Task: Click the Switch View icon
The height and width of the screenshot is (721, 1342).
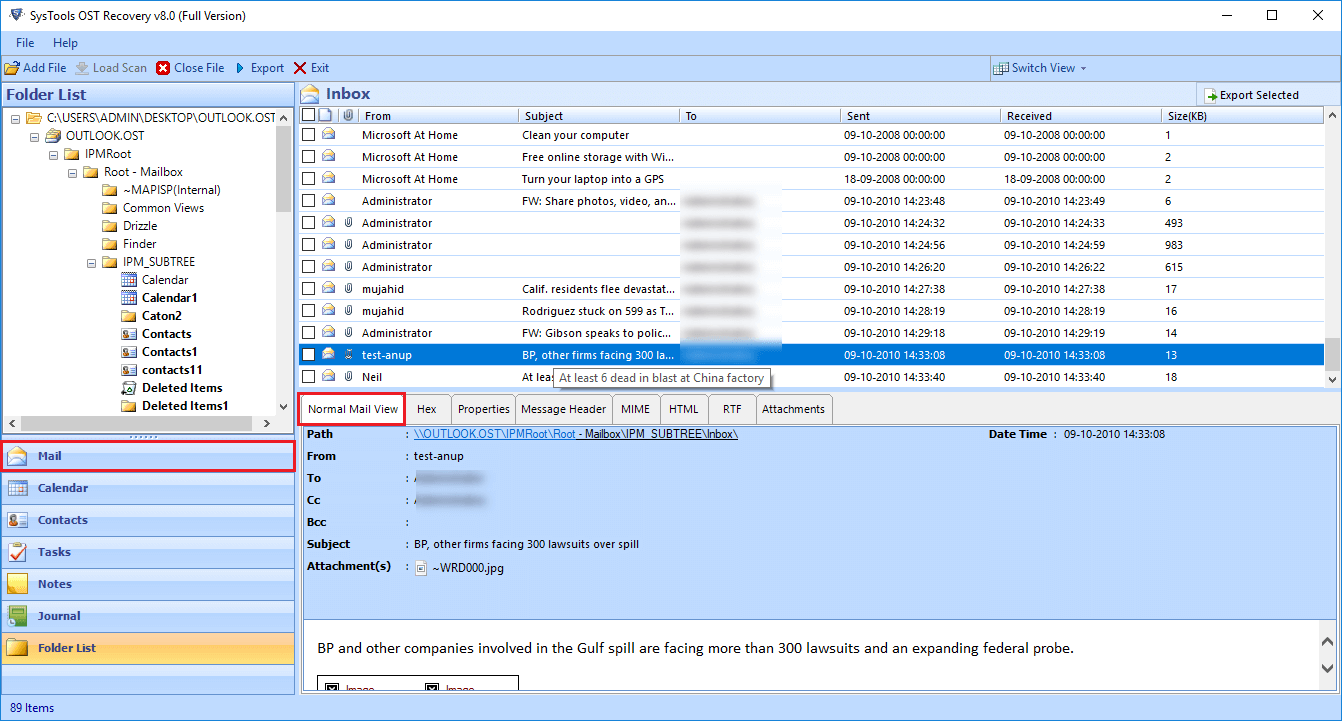Action: 1001,68
